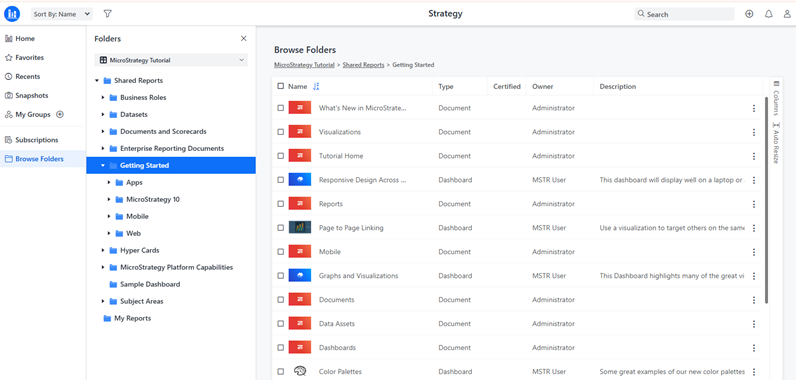Click inside the Search input field
The width and height of the screenshot is (796, 380).
pos(684,14)
